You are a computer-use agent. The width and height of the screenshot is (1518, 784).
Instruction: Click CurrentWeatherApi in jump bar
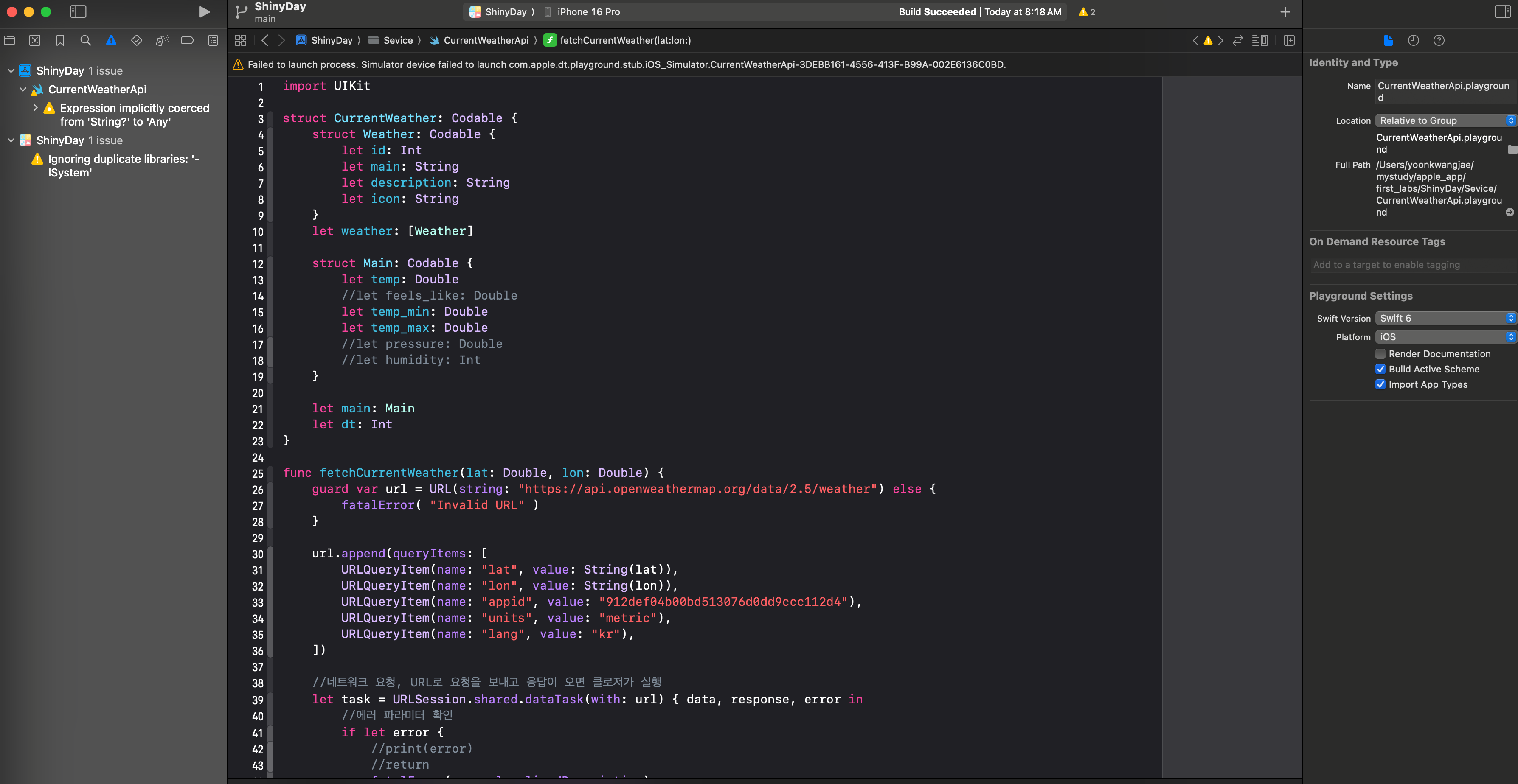tap(479, 40)
